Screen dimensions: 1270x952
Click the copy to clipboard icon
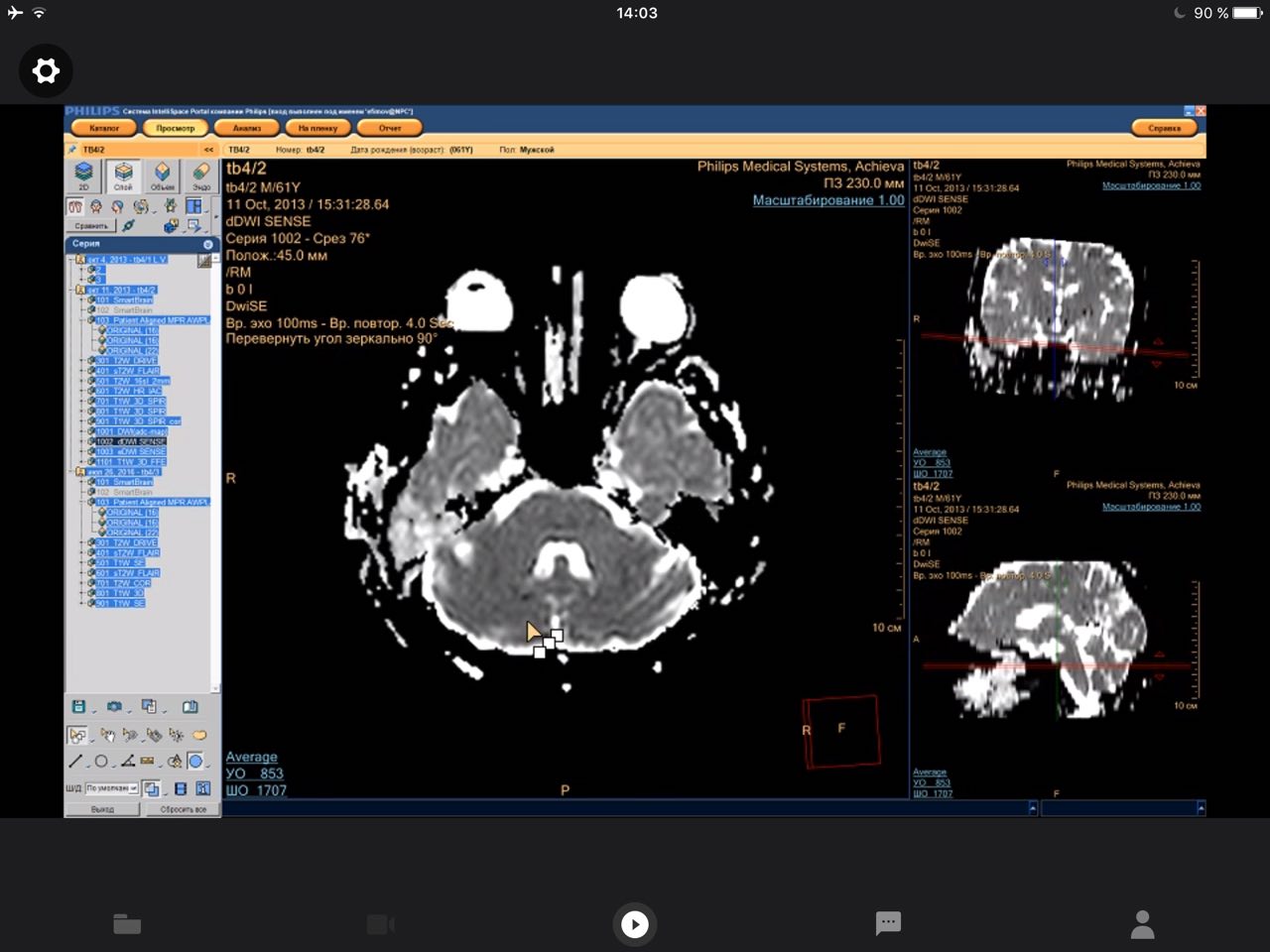[x=149, y=706]
